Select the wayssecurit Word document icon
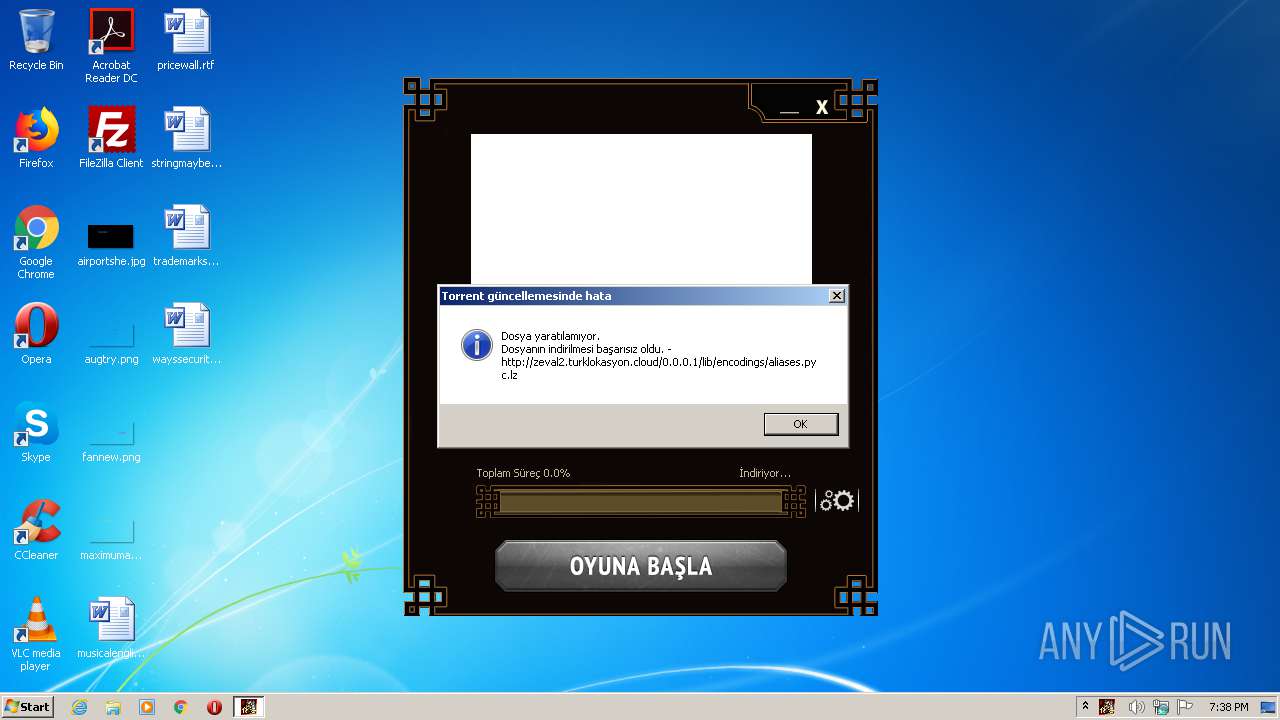 pyautogui.click(x=186, y=334)
